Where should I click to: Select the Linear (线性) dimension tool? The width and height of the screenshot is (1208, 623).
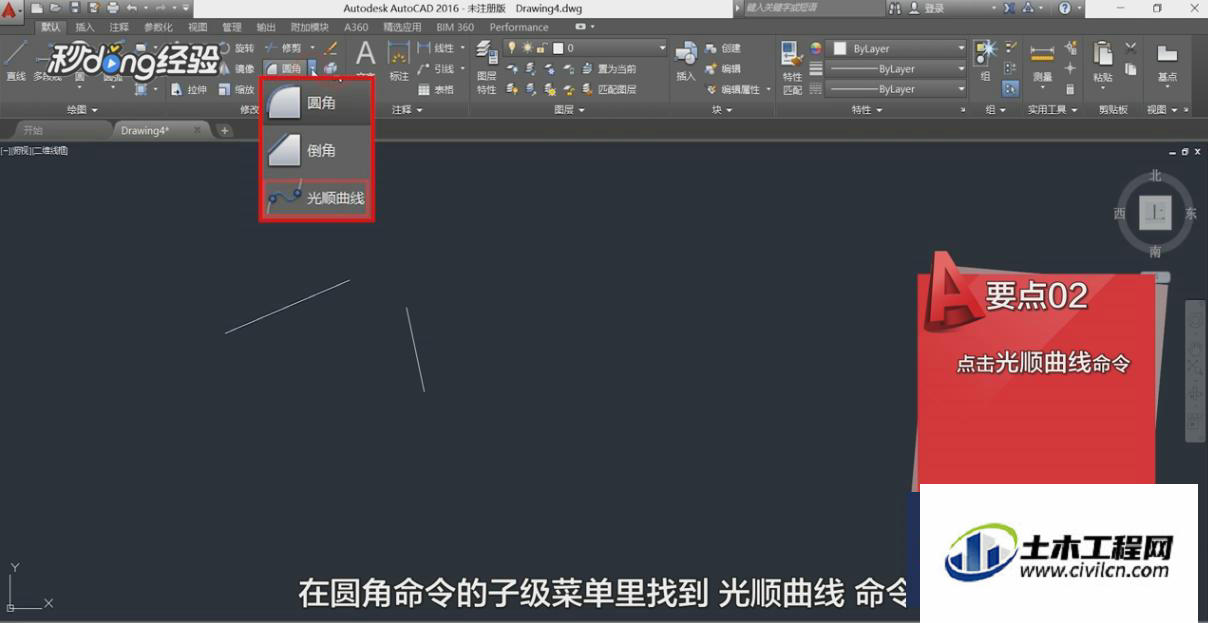436,48
